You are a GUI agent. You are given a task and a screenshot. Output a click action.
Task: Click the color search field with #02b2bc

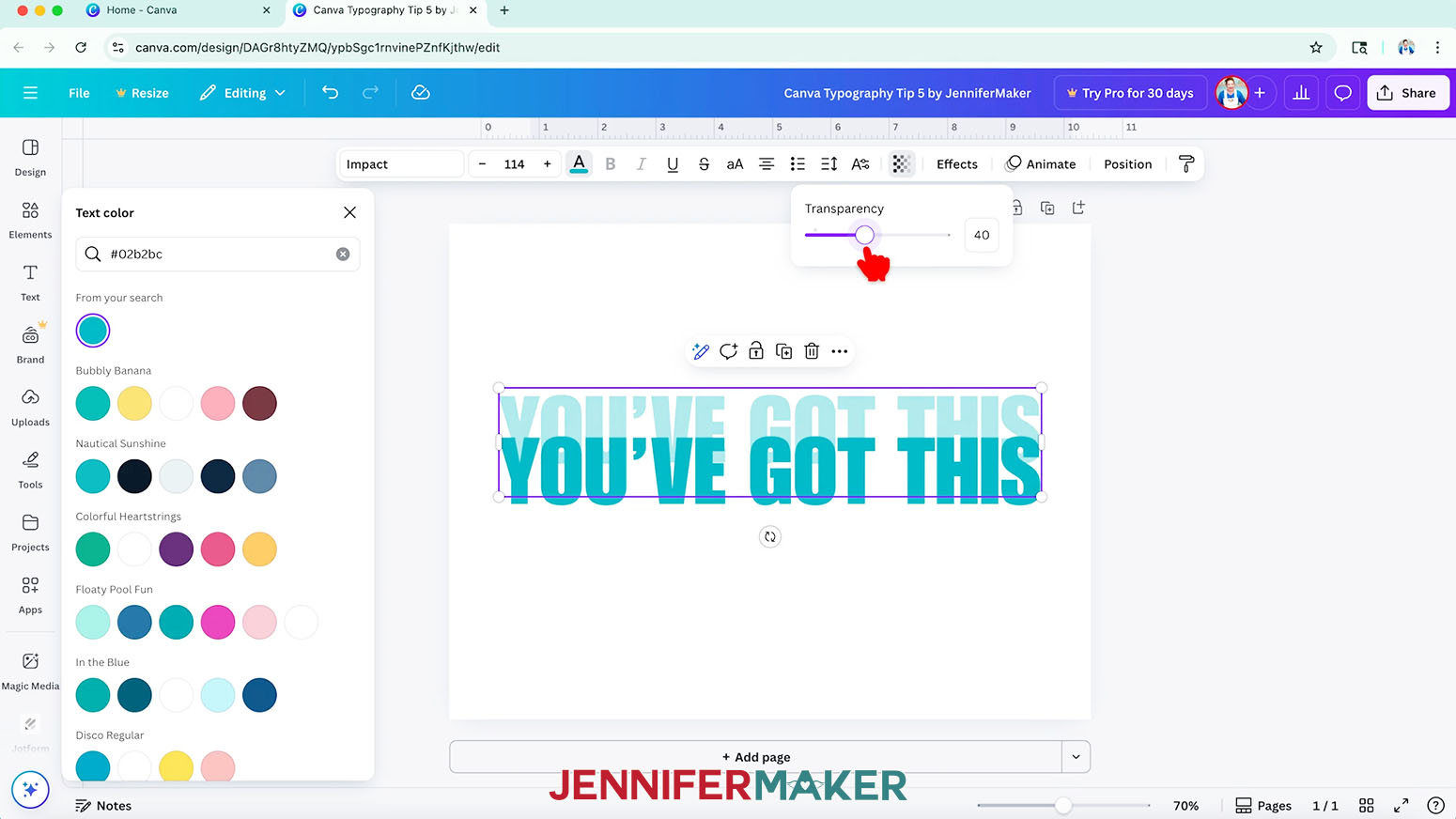[x=218, y=254]
